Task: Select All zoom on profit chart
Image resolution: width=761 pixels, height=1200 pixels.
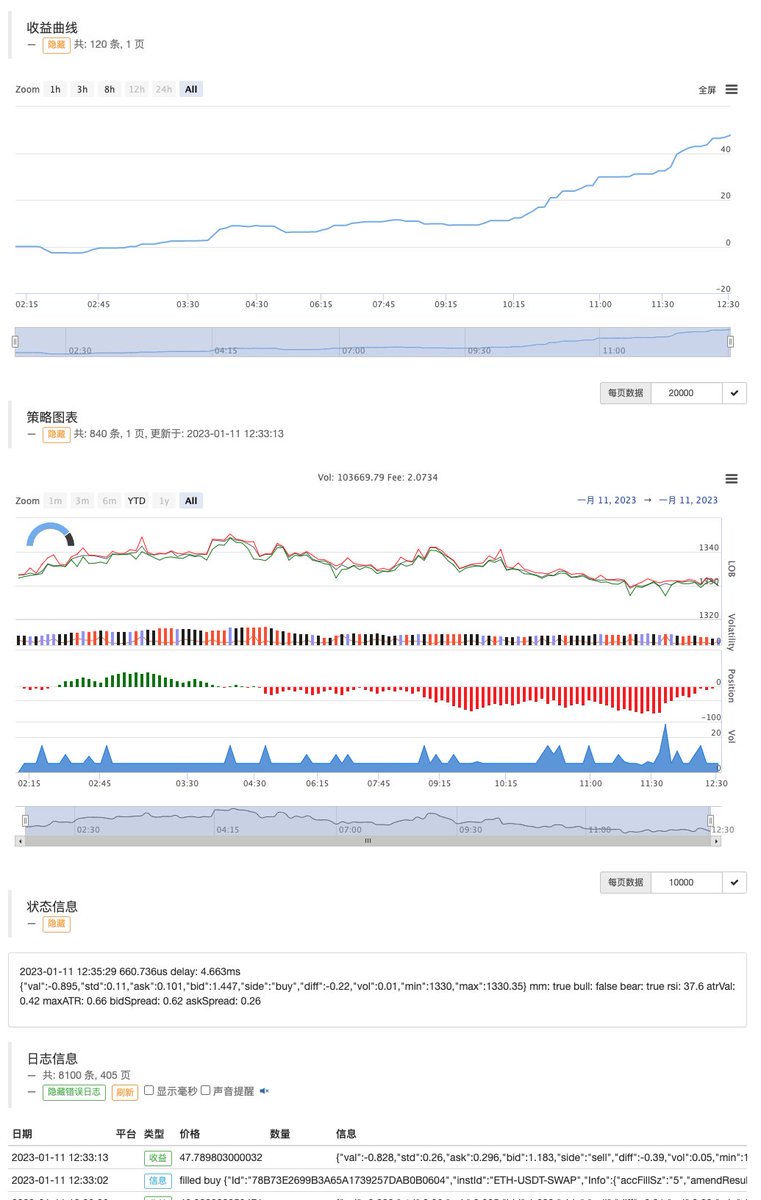Action: click(191, 89)
